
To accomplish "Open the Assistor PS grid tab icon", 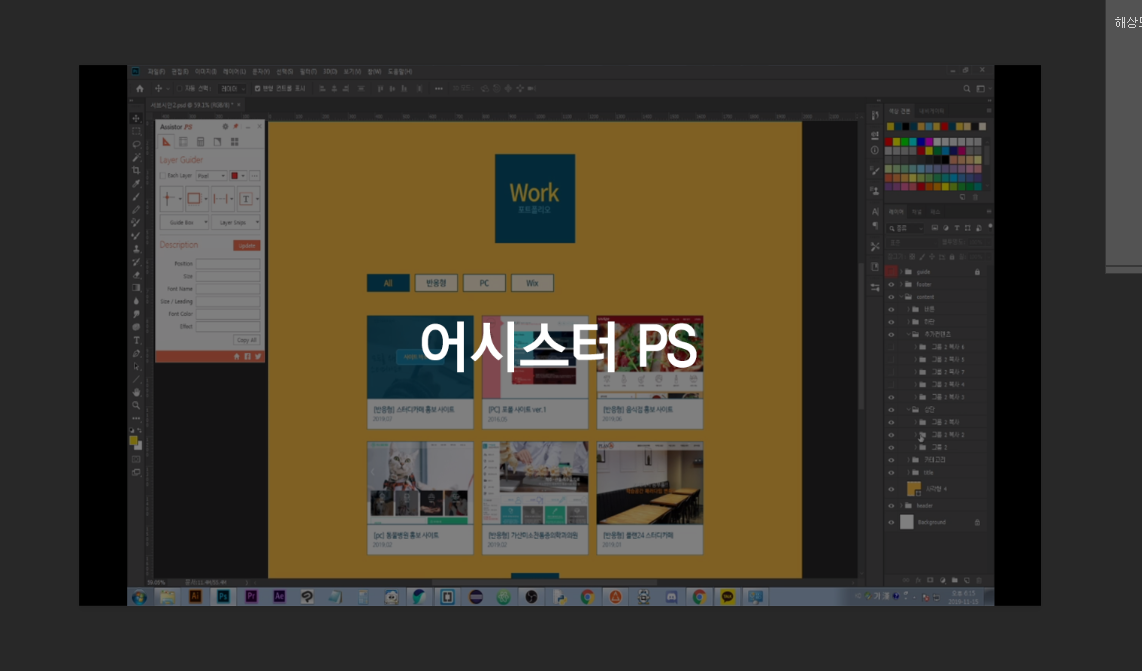I will (x=235, y=142).
